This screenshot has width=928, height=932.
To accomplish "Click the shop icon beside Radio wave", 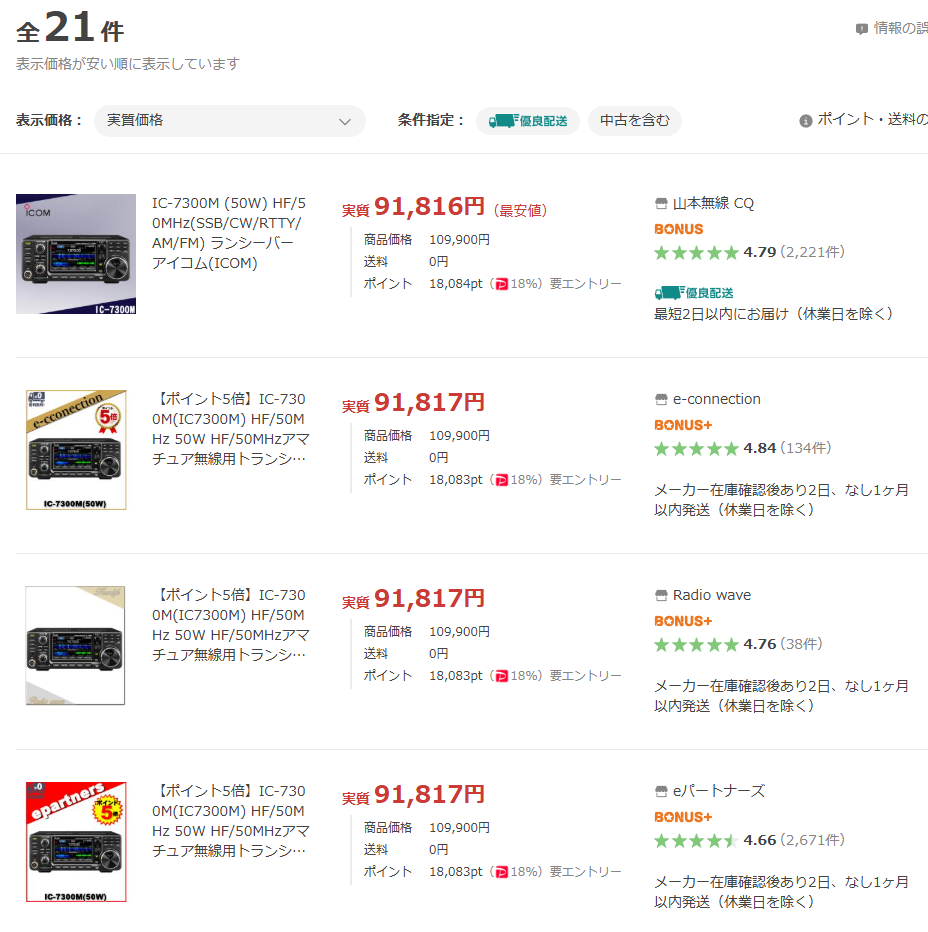I will pos(661,596).
